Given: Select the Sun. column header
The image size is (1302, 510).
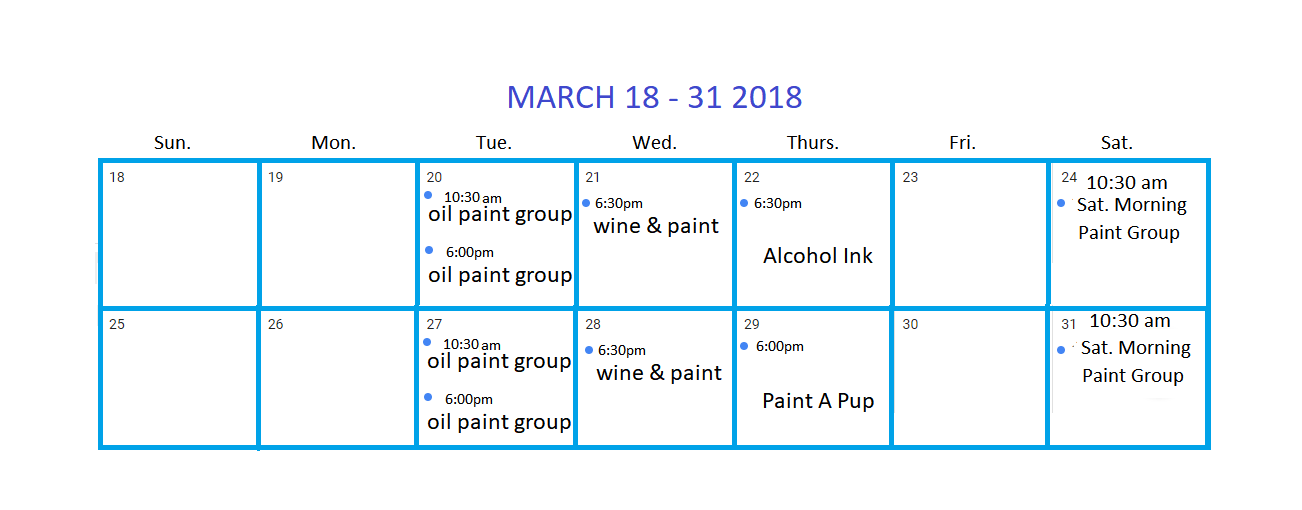Looking at the screenshot, I should click(172, 143).
